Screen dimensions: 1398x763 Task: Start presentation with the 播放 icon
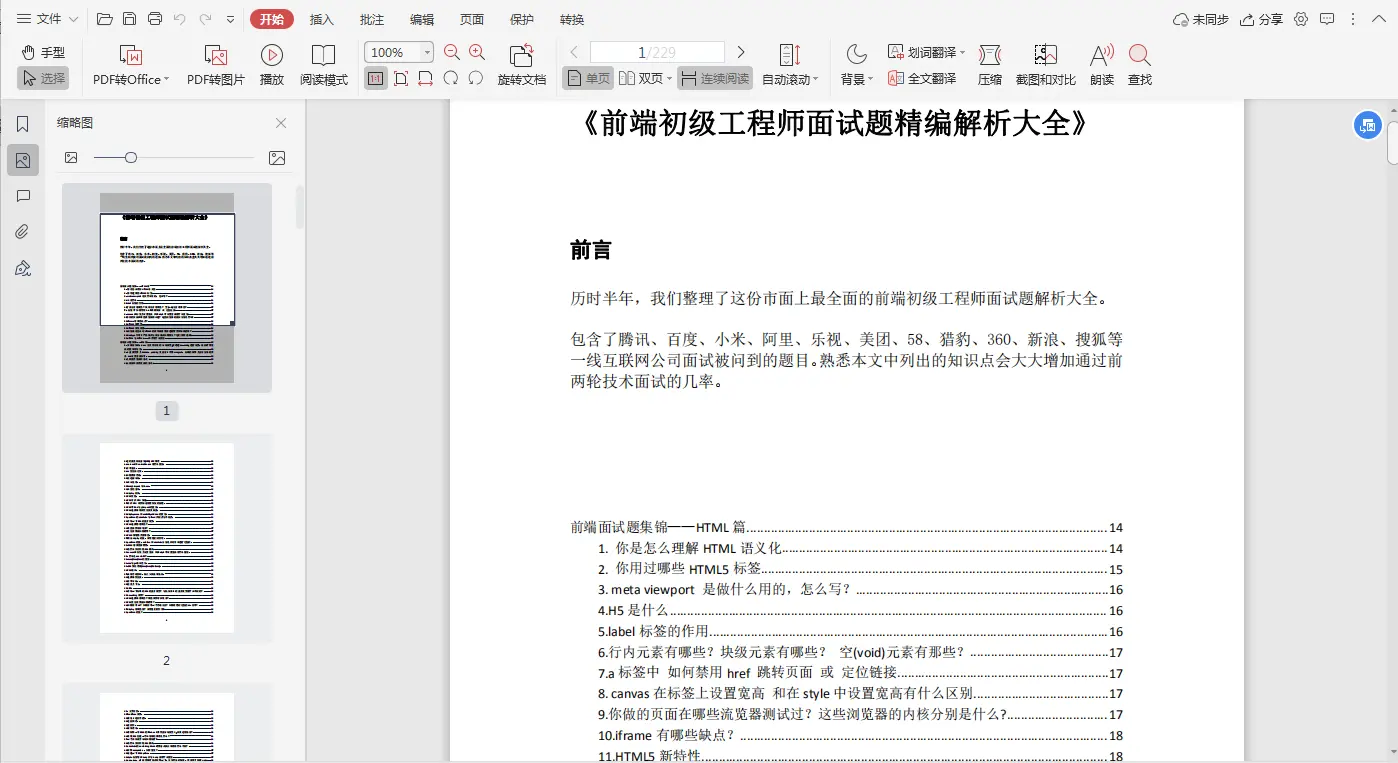[x=272, y=63]
